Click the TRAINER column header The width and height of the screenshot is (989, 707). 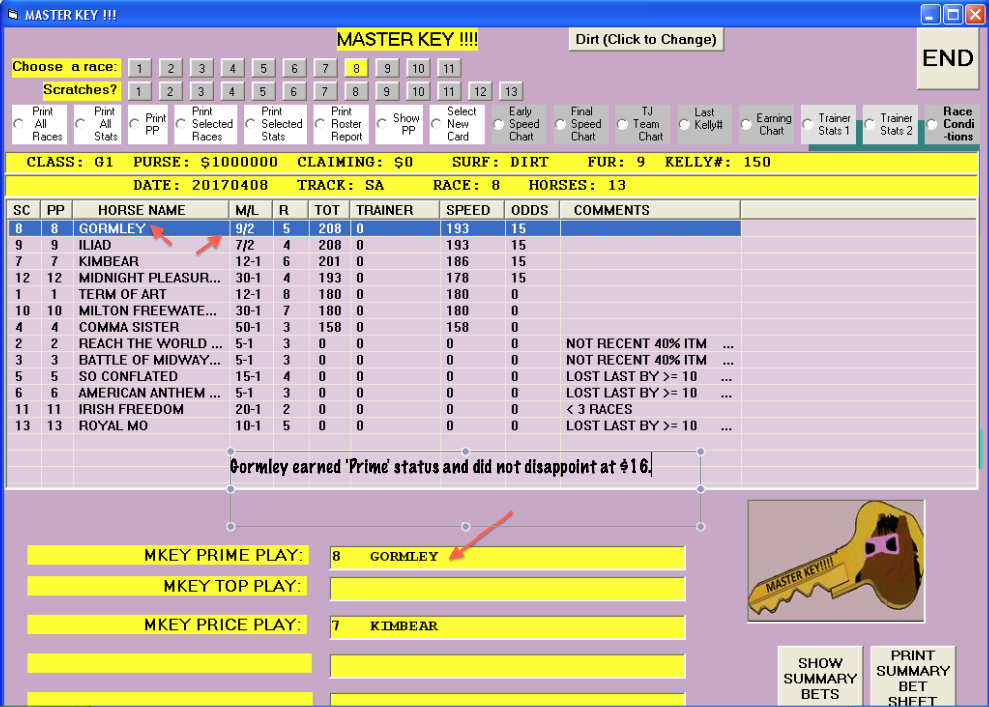pos(394,210)
